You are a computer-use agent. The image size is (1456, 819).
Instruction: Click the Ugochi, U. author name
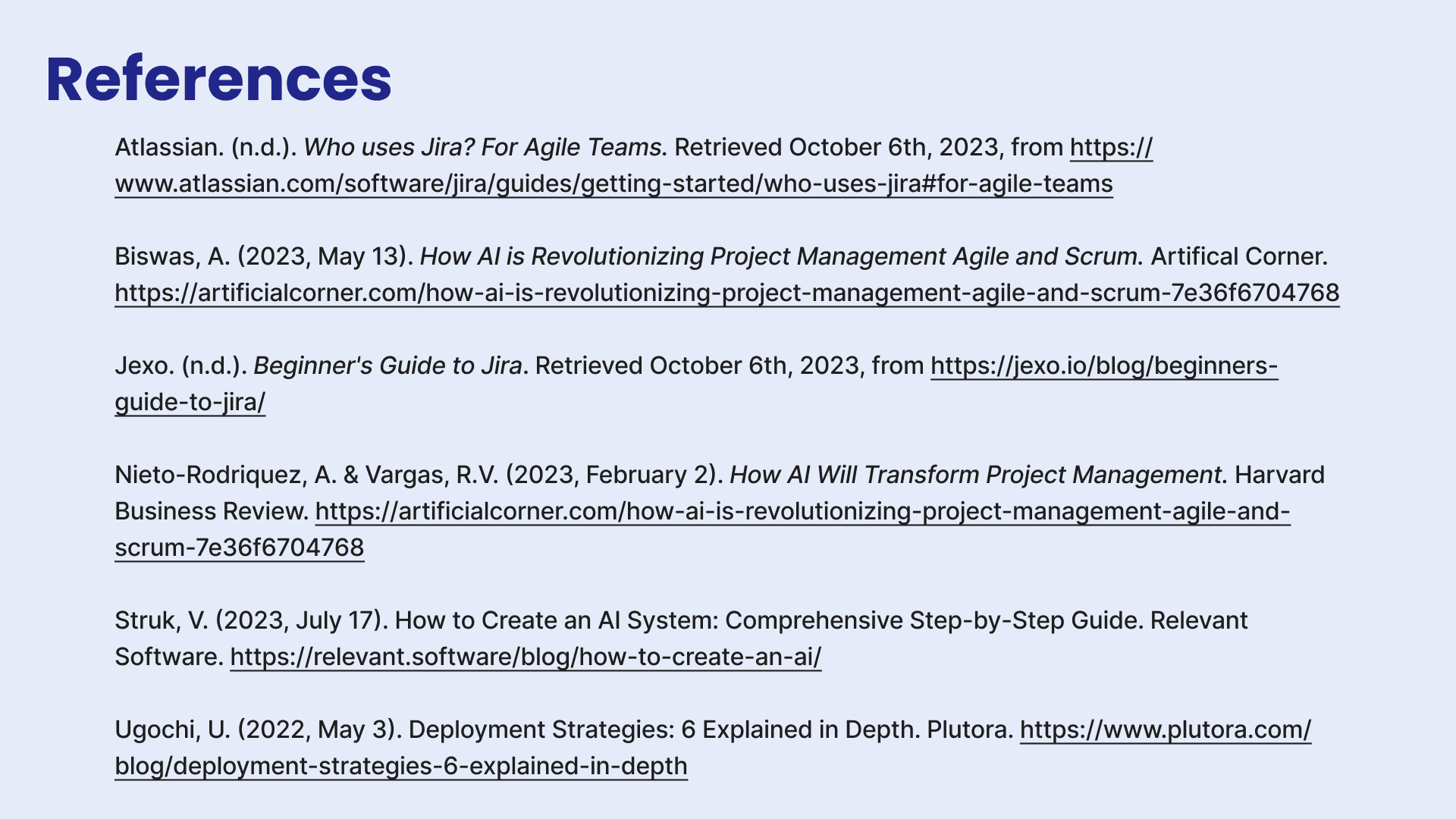(x=172, y=730)
